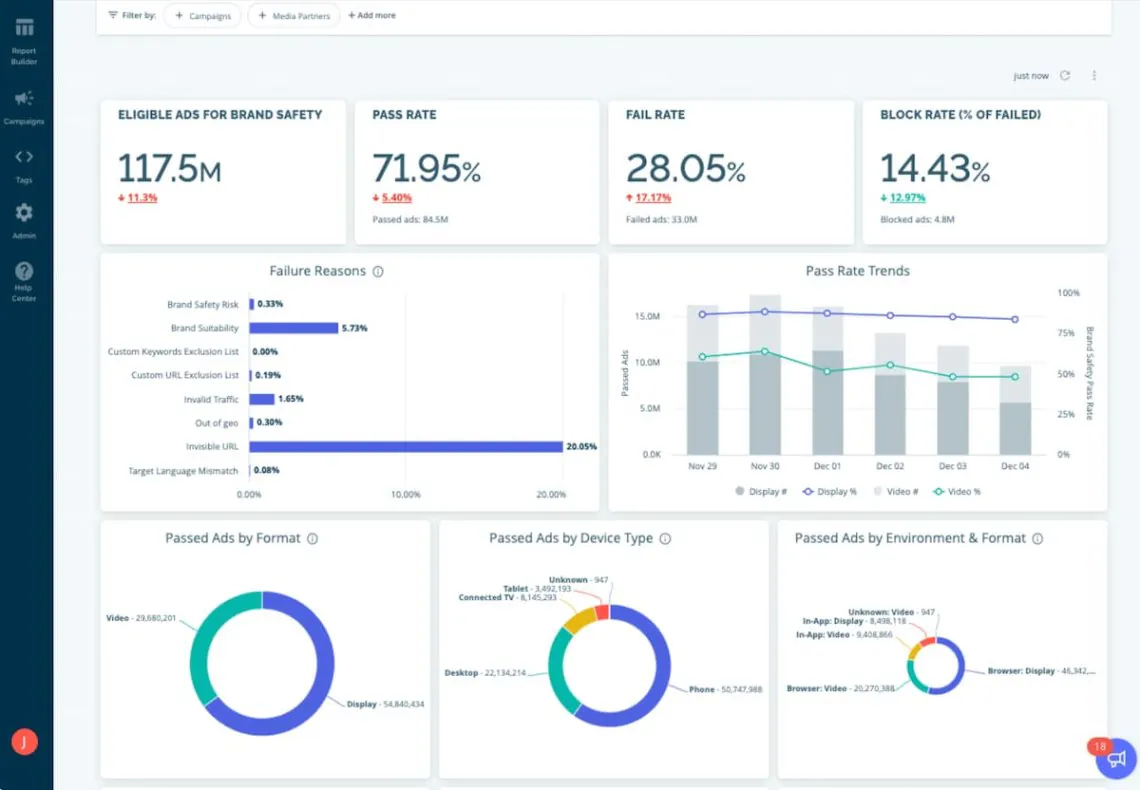Select the Campaigns icon in sidebar
This screenshot has width=1140, height=790.
(24, 98)
